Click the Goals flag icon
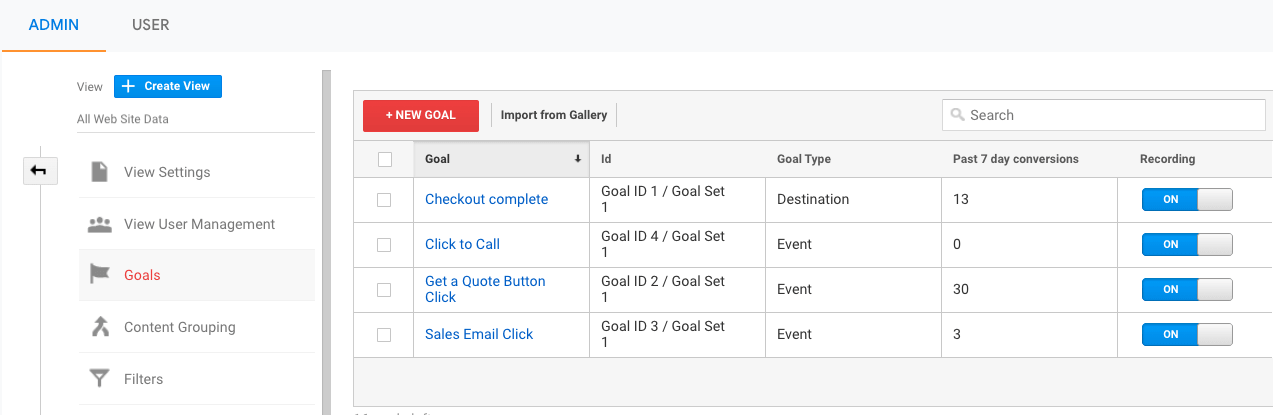 tap(99, 275)
